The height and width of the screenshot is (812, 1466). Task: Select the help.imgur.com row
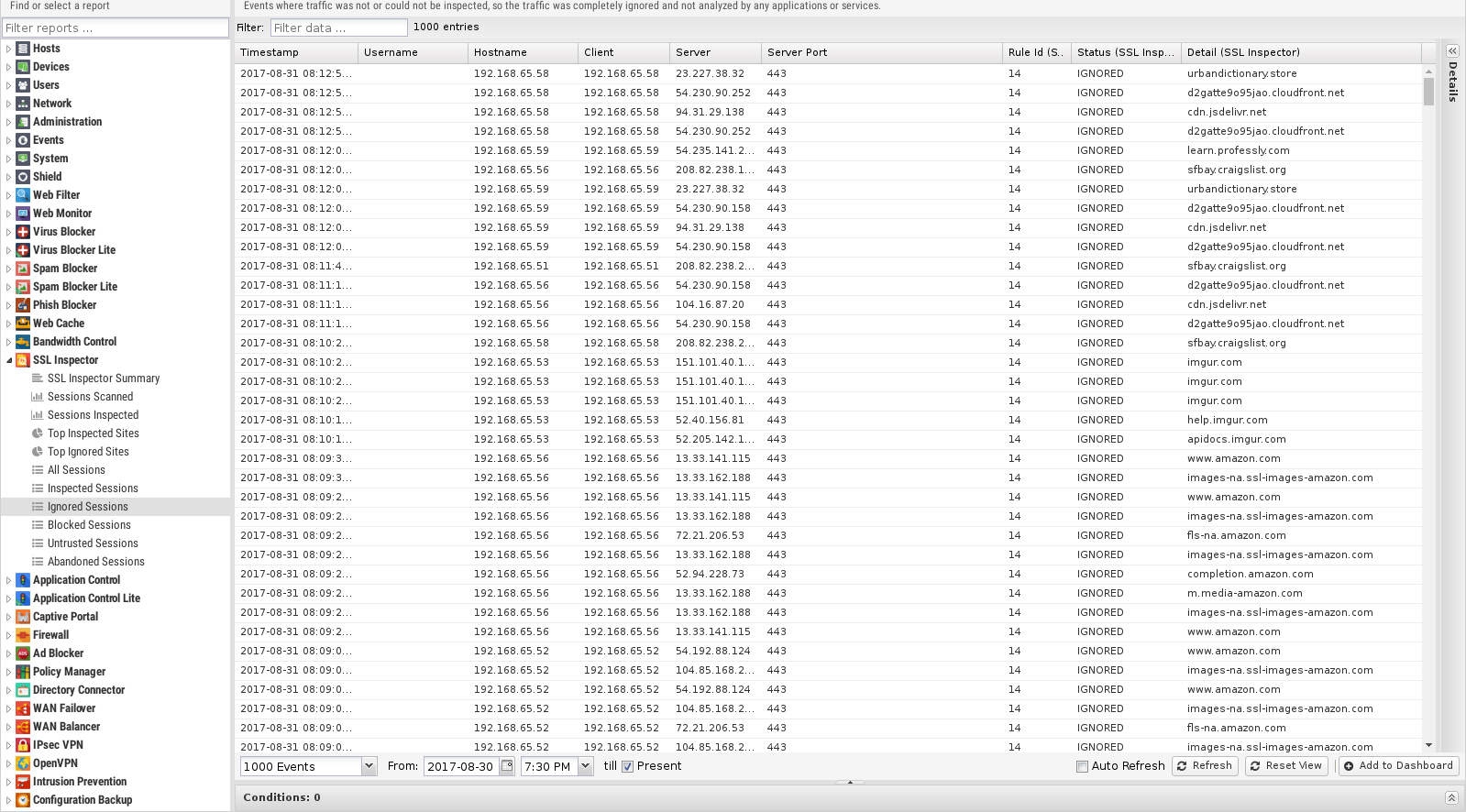pos(829,420)
